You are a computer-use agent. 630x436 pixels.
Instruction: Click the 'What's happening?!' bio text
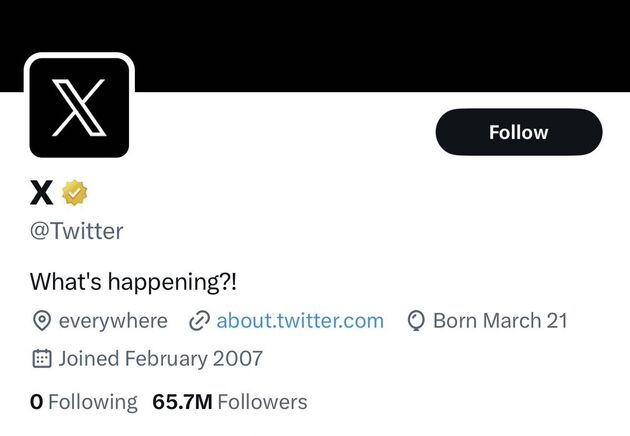pyautogui.click(x=133, y=281)
